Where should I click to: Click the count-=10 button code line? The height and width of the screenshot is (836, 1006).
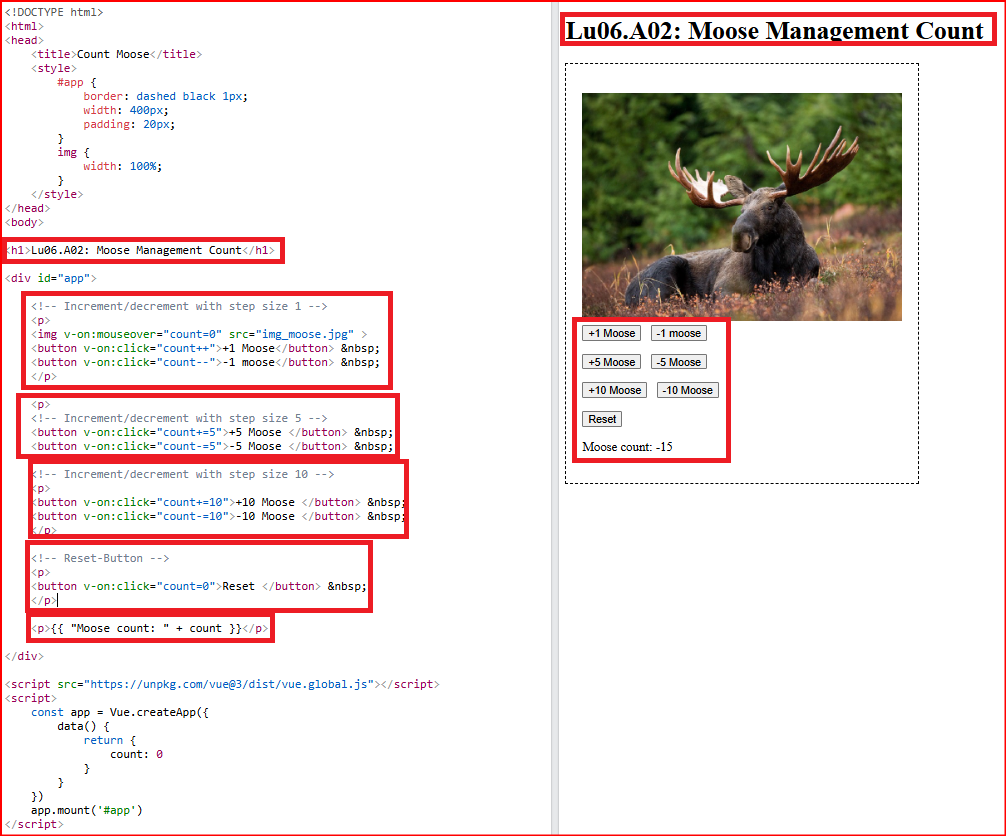218,516
